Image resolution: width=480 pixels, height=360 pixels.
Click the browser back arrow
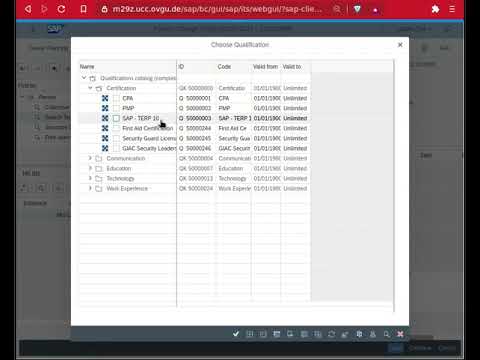click(x=28, y=9)
